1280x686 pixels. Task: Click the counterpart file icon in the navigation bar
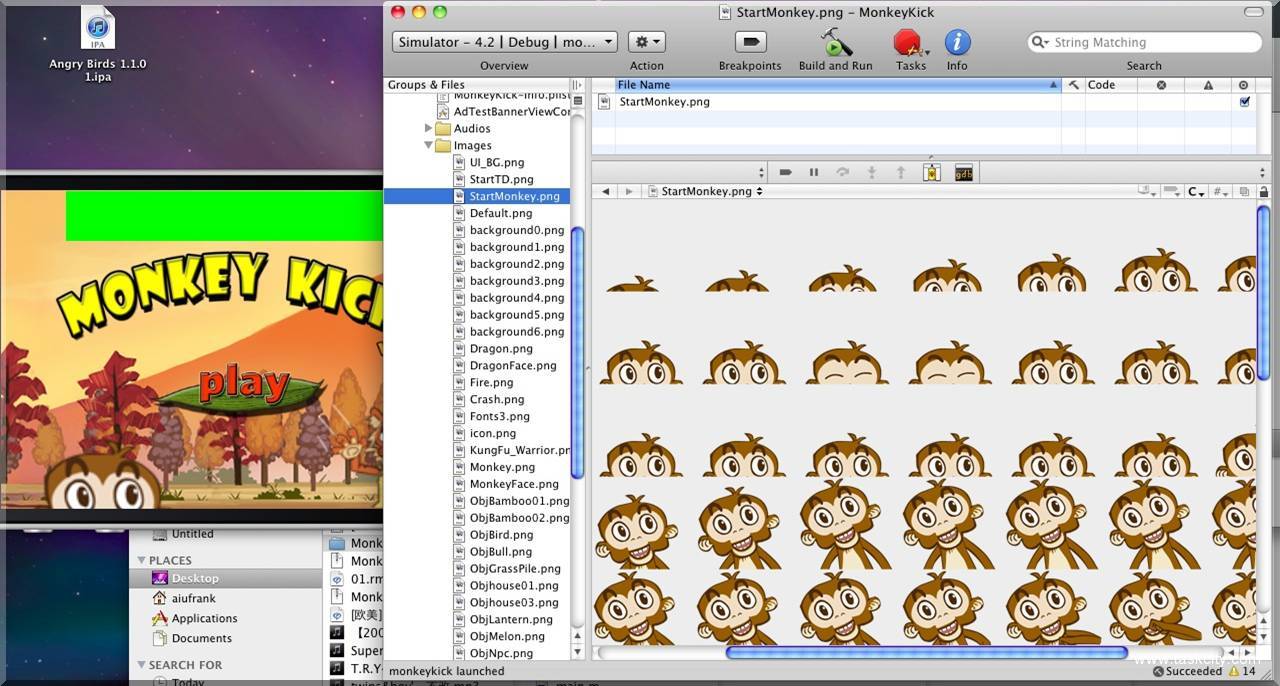click(x=1244, y=191)
